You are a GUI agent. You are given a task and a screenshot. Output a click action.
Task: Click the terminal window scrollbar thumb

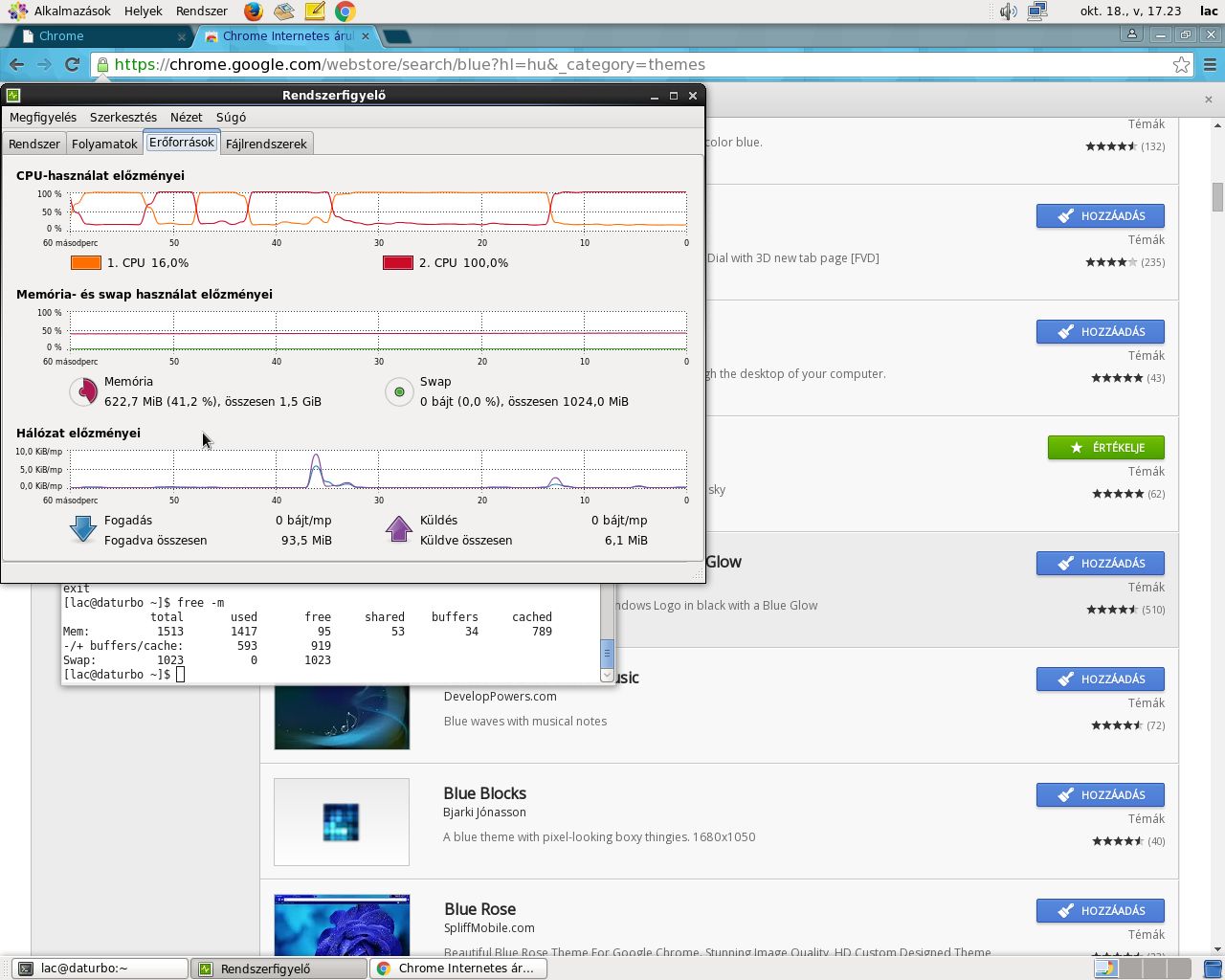pos(607,653)
